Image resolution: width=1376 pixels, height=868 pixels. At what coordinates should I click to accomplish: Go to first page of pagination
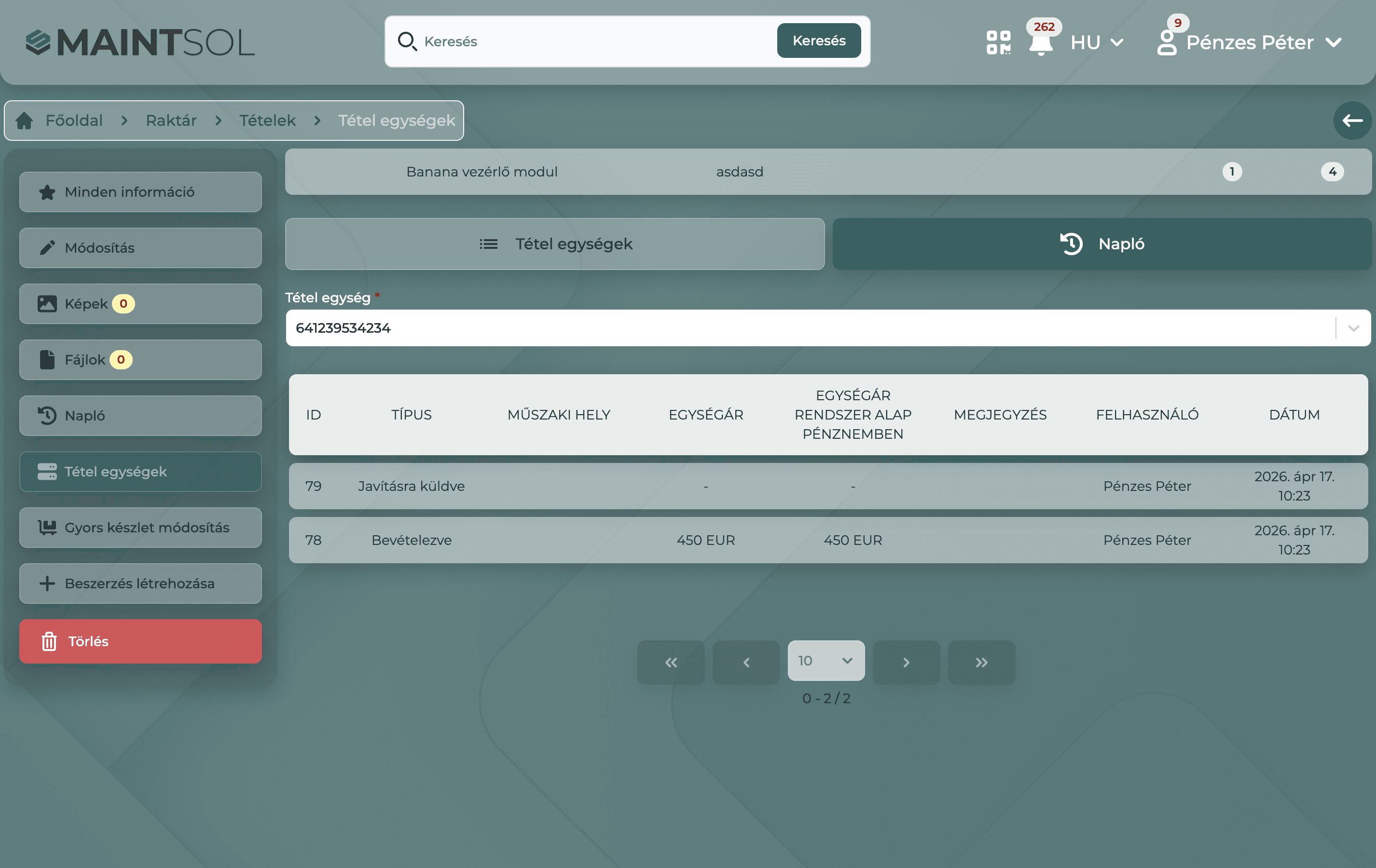[x=671, y=662]
